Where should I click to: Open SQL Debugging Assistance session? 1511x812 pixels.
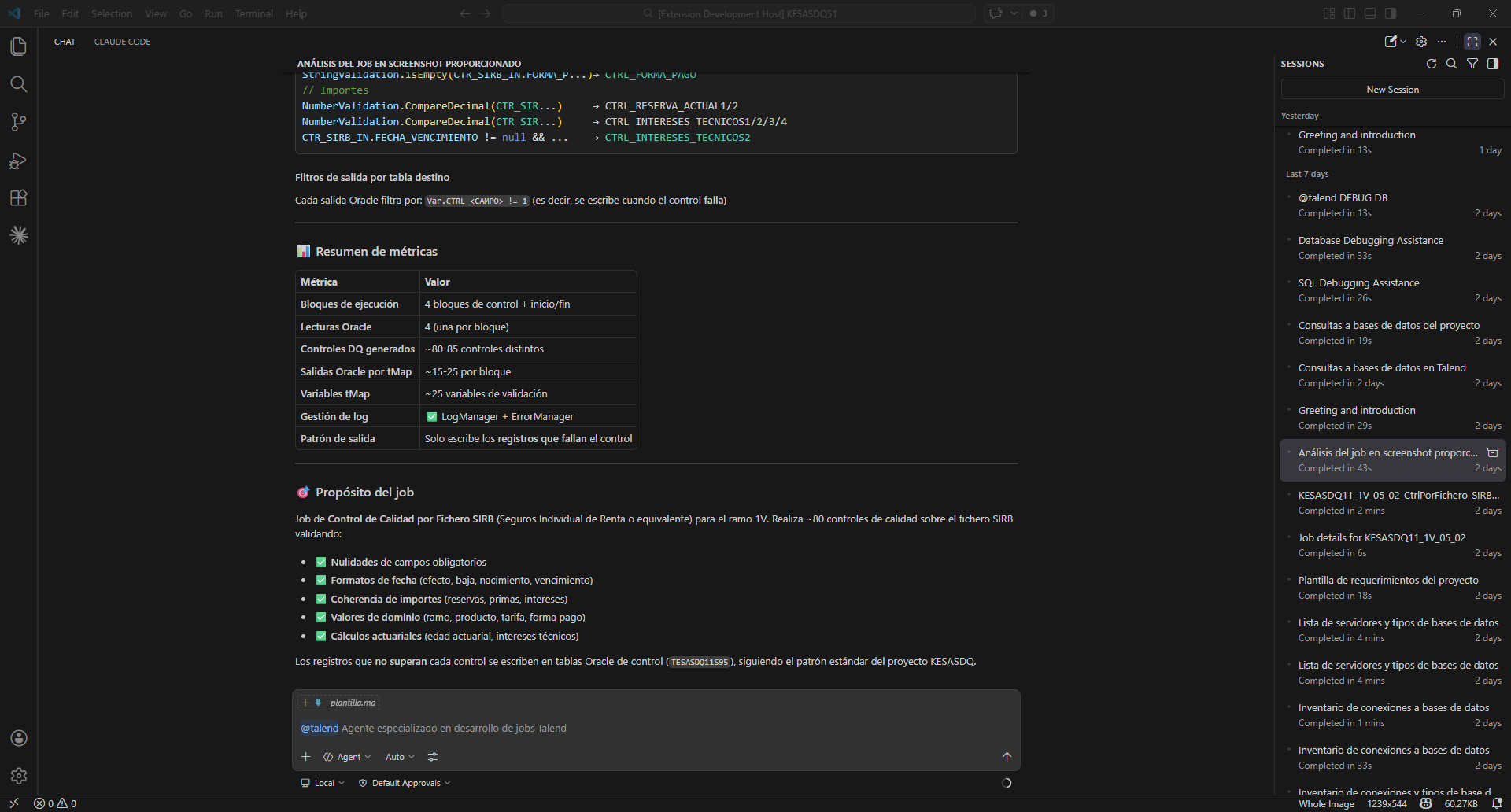(1393, 290)
